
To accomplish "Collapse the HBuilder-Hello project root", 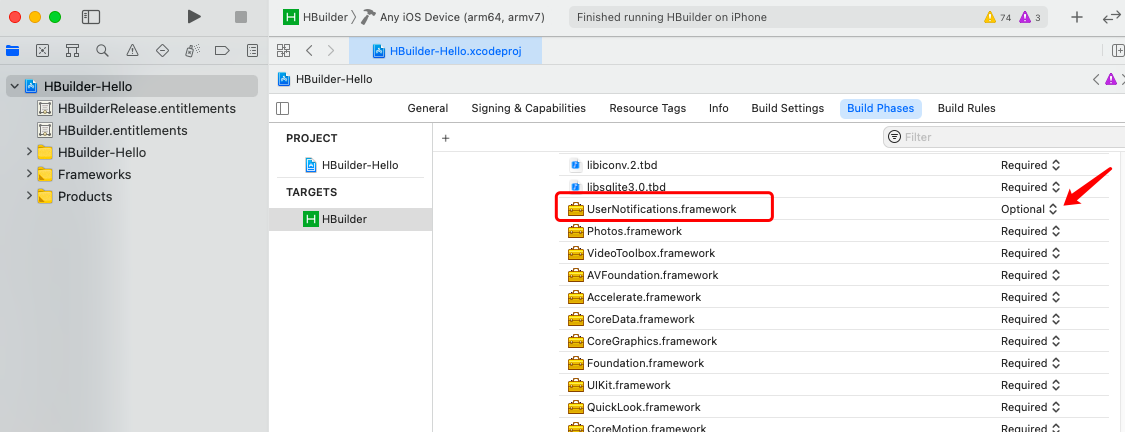I will pos(14,86).
